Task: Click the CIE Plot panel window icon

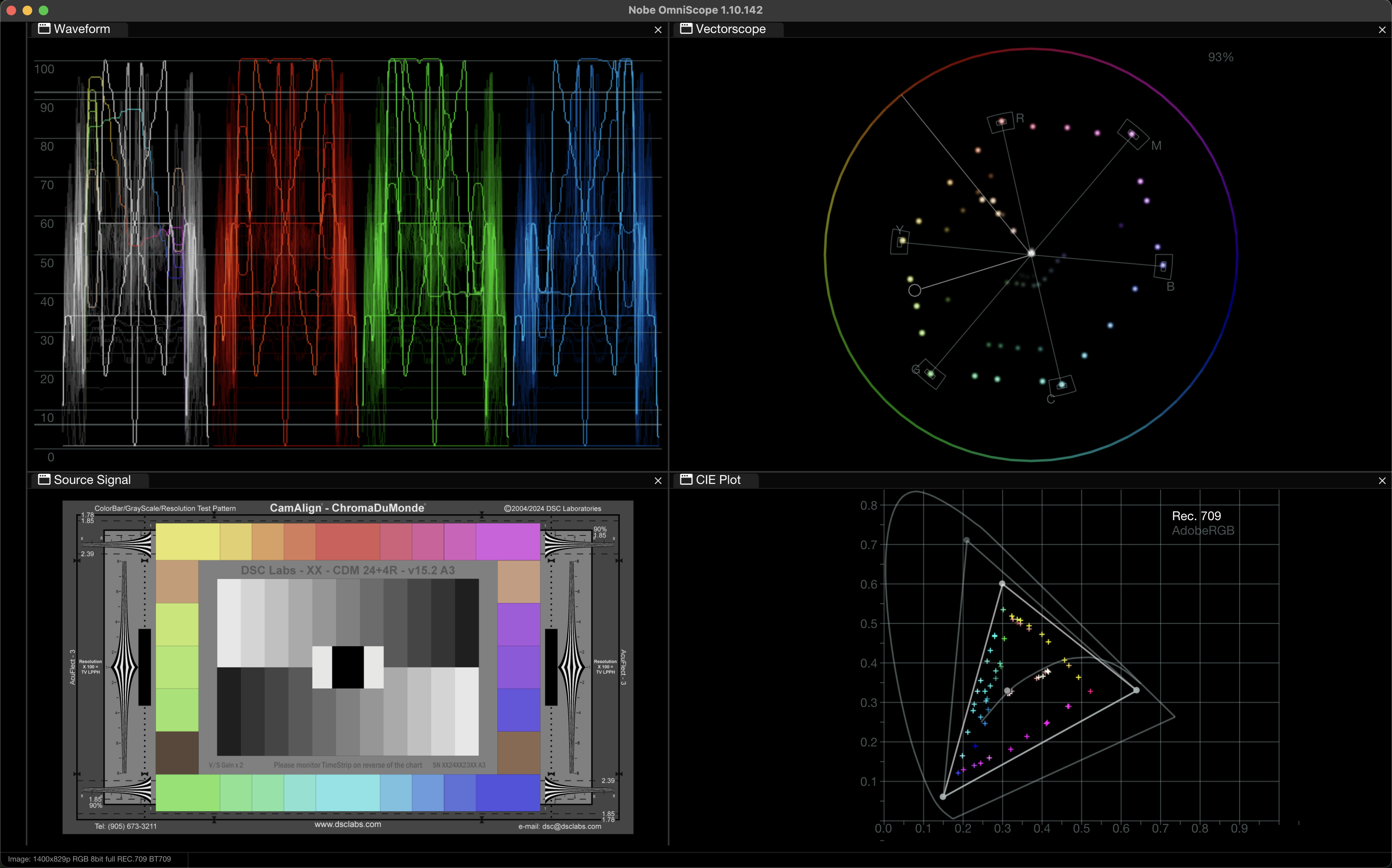Action: 686,479
